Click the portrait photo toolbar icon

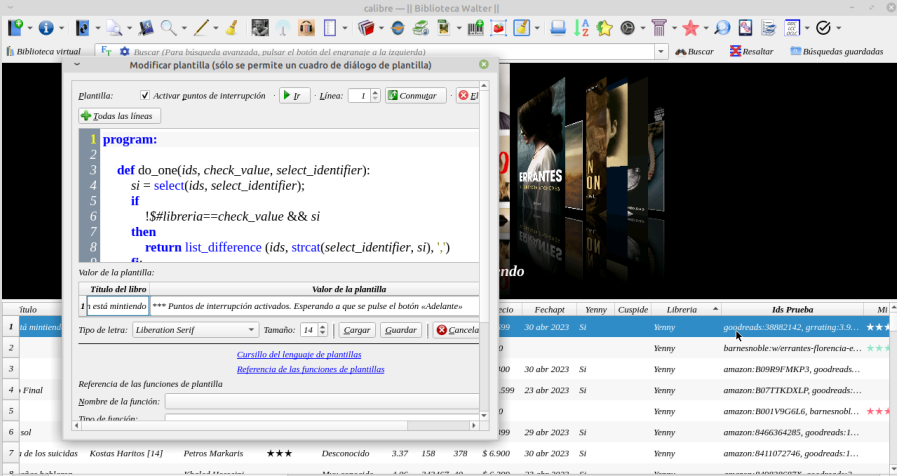click(x=260, y=27)
